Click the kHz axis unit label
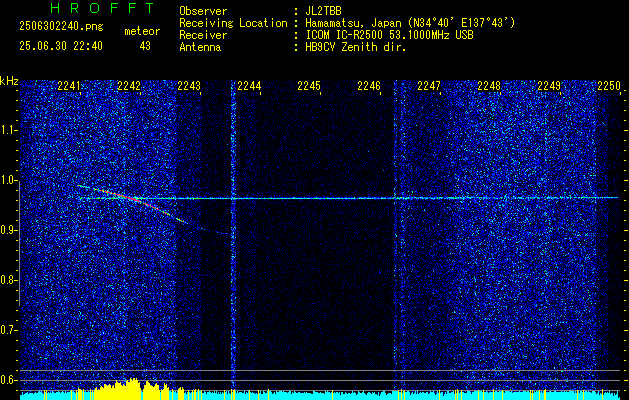 click(x=9, y=81)
